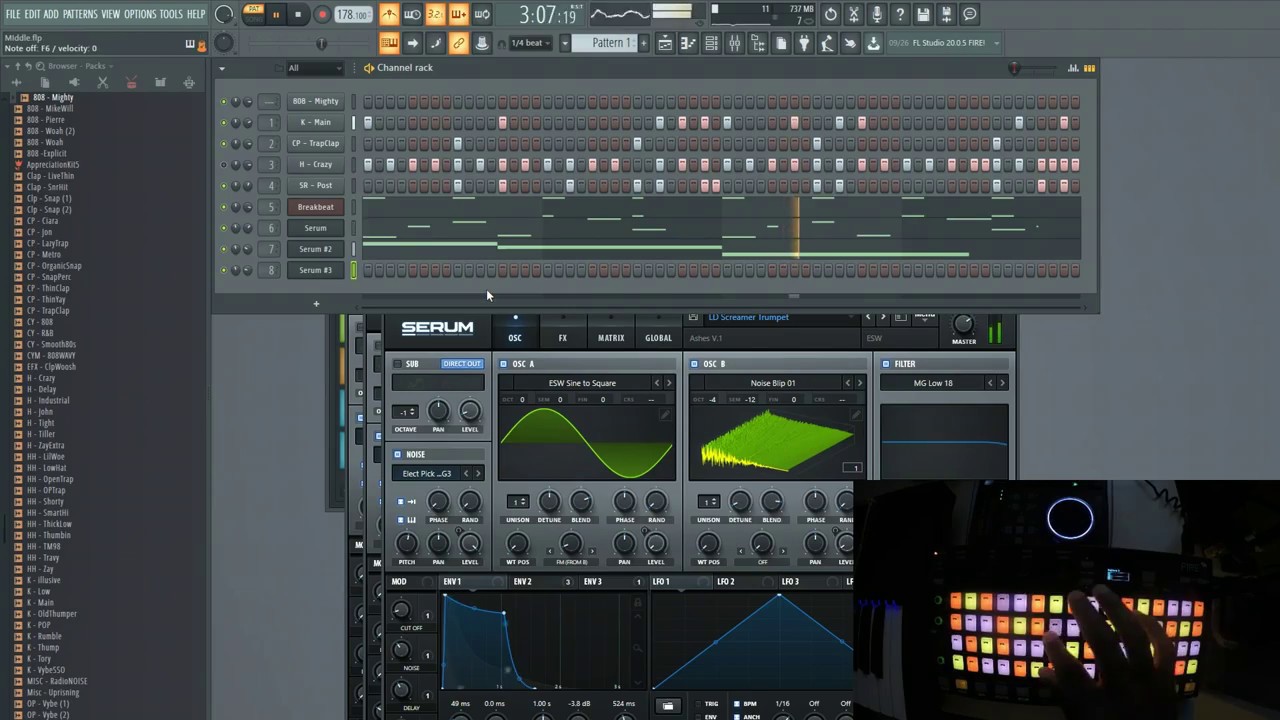Toggle the wait for input icon
Image resolution: width=1280 pixels, height=720 pixels.
pos(412,15)
